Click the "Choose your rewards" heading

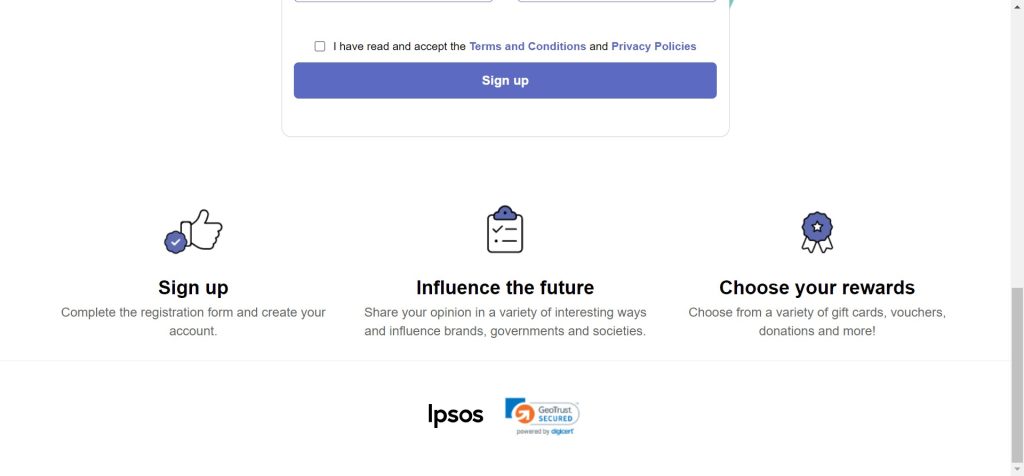click(x=817, y=288)
